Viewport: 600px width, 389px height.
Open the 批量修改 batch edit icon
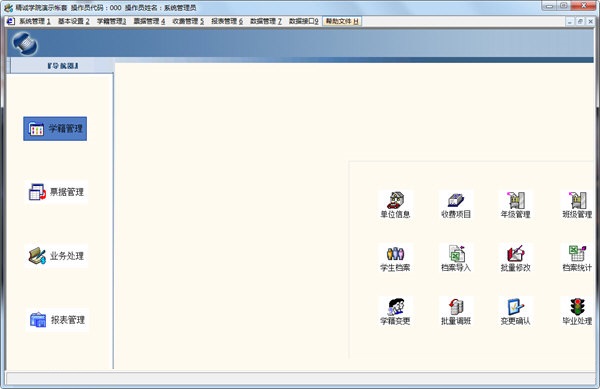(x=515, y=259)
